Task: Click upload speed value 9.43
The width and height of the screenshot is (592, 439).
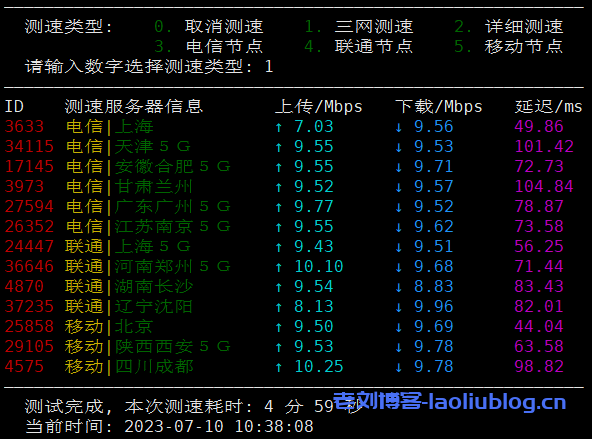Action: 314,246
